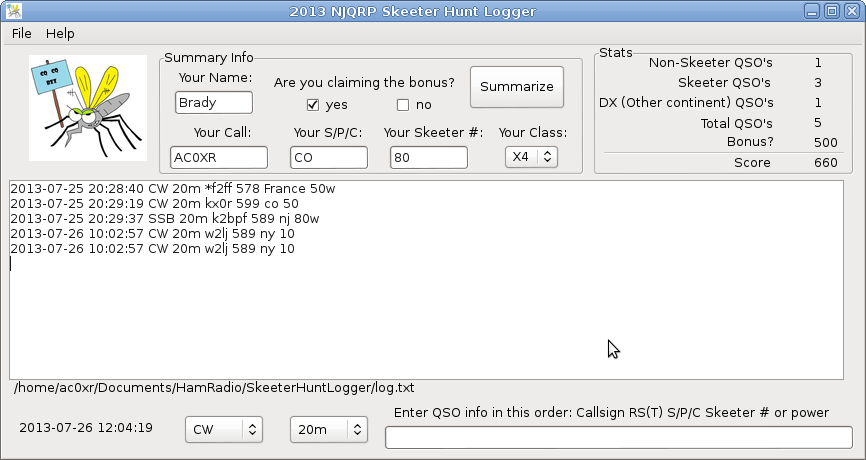Open the Help menu
Image resolution: width=866 pixels, height=460 pixels.
(60, 34)
